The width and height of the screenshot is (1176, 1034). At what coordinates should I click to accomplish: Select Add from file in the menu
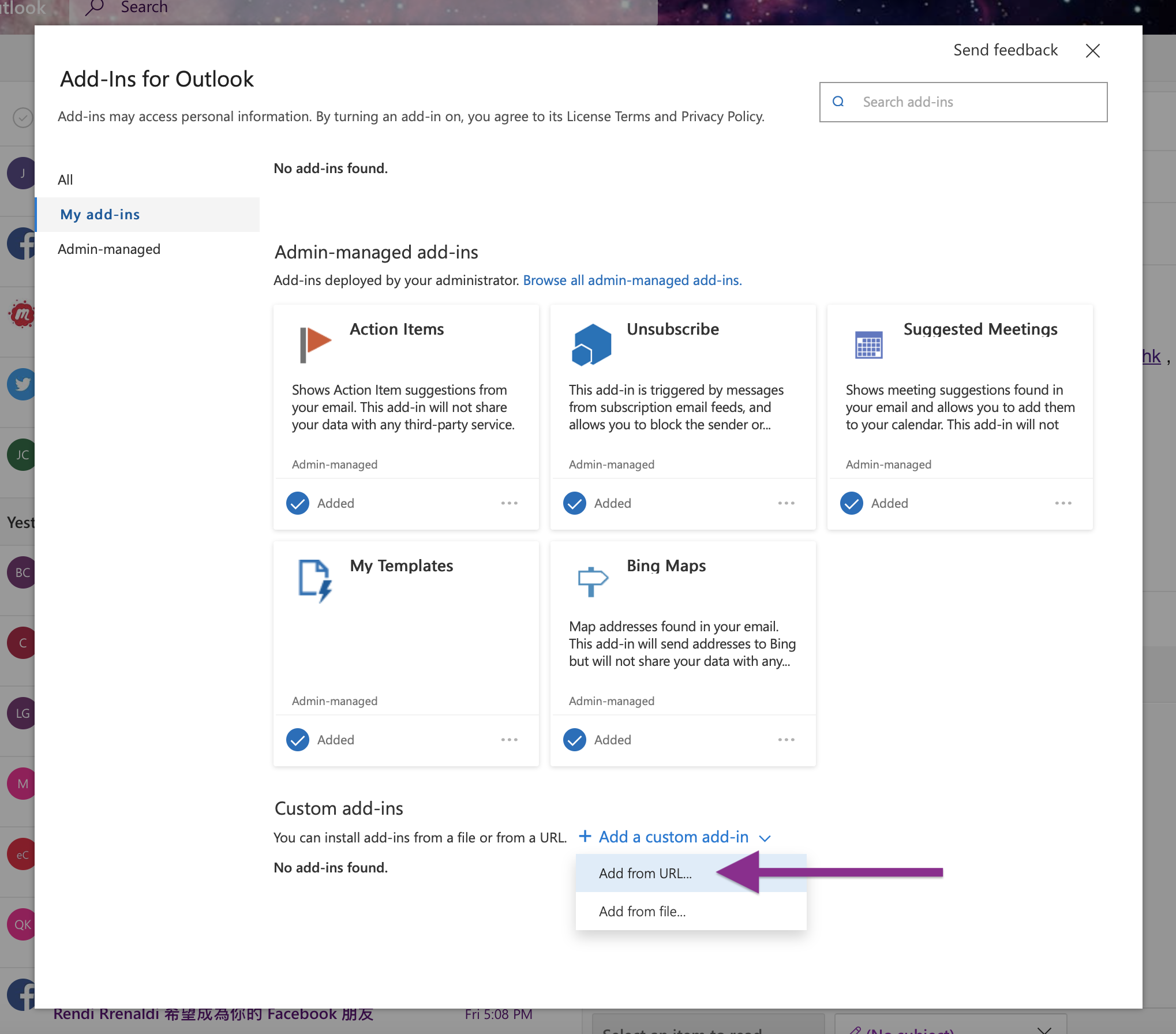point(642,911)
